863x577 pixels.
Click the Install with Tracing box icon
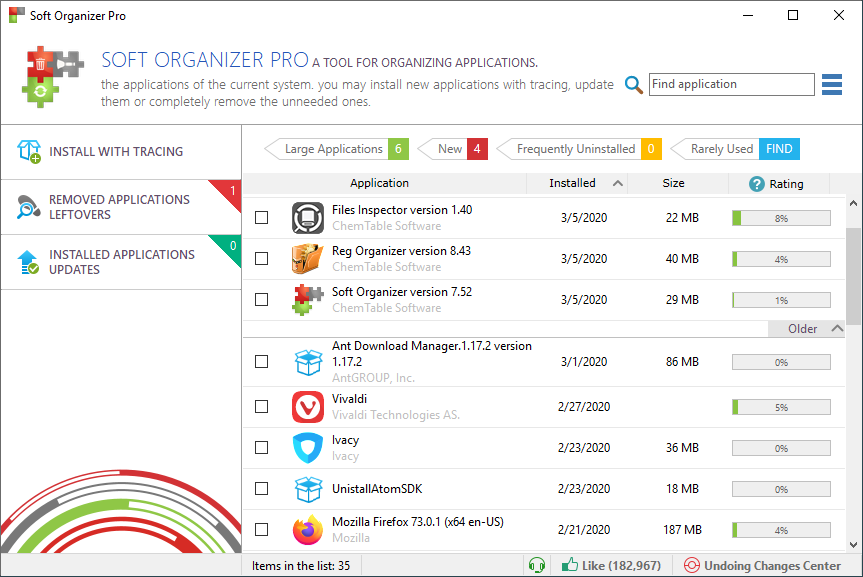pyautogui.click(x=29, y=151)
